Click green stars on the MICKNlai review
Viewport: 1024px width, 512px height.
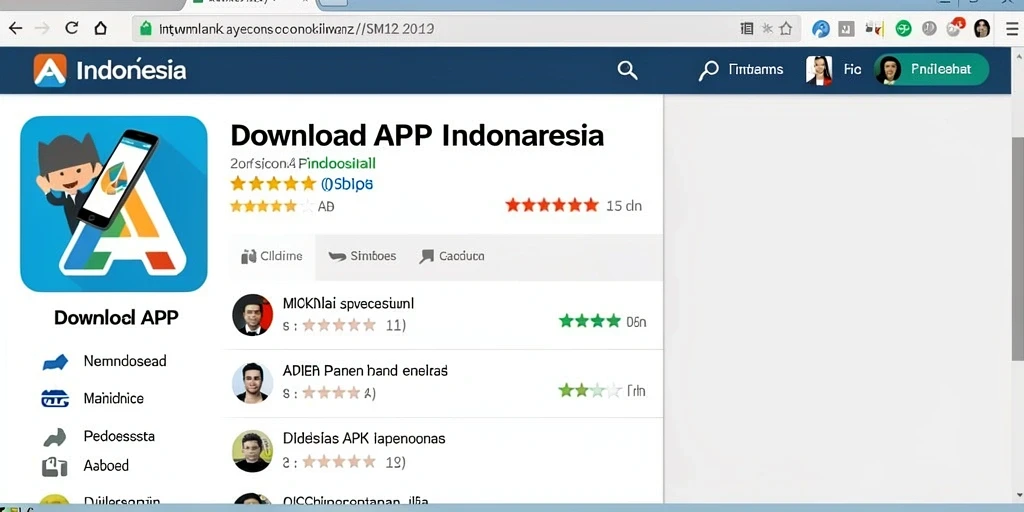(590, 321)
